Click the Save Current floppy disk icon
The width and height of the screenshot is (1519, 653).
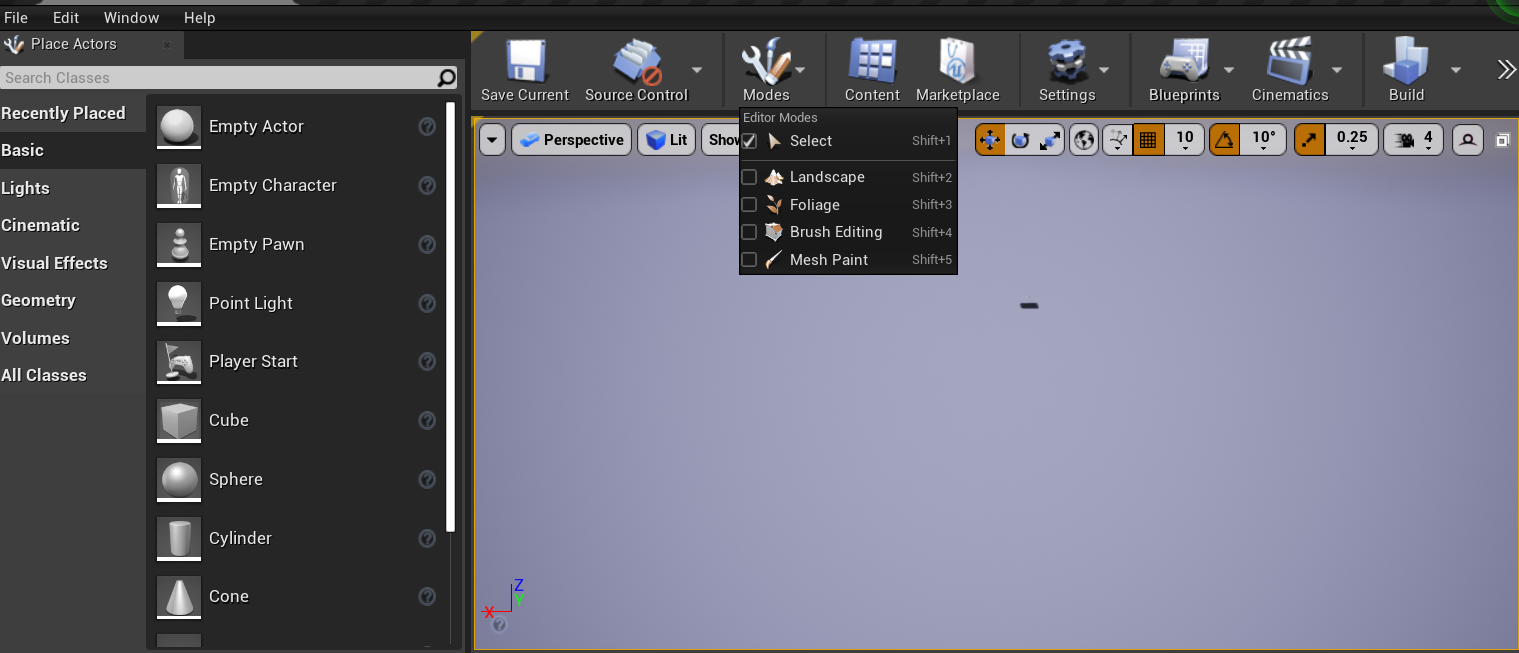[x=524, y=62]
